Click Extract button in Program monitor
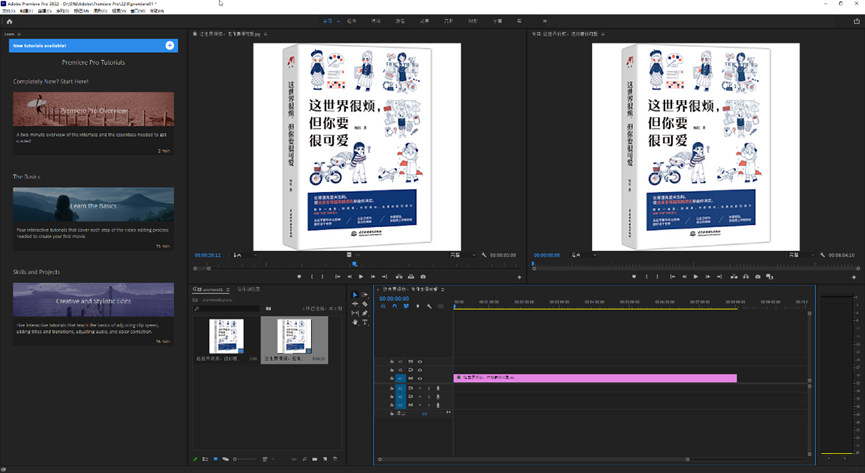Image resolution: width=865 pixels, height=473 pixels. pyautogui.click(x=746, y=277)
